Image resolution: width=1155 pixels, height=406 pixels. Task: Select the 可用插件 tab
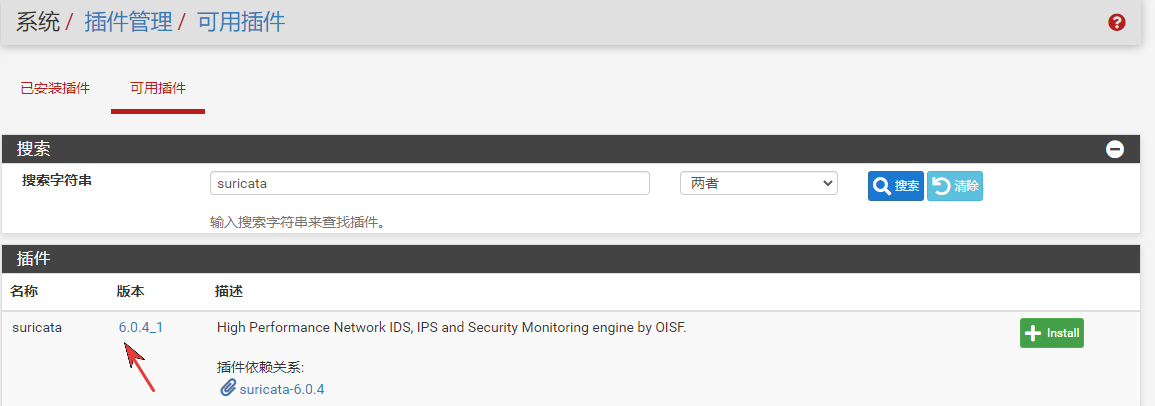click(158, 88)
